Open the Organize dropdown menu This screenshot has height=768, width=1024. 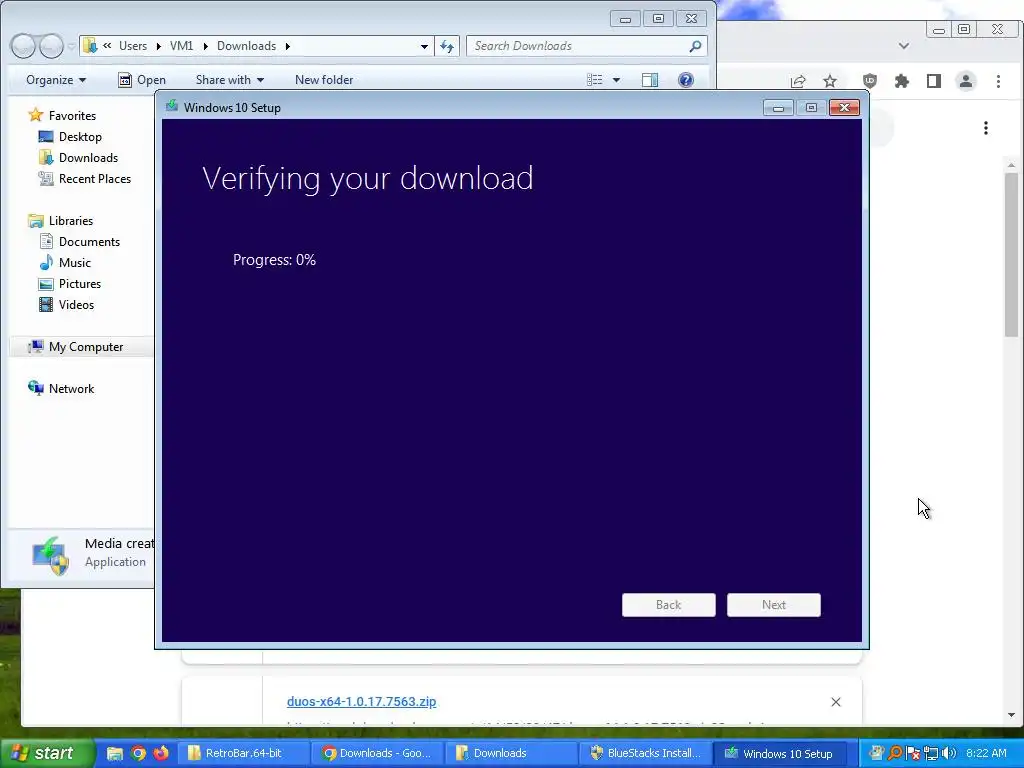click(56, 80)
